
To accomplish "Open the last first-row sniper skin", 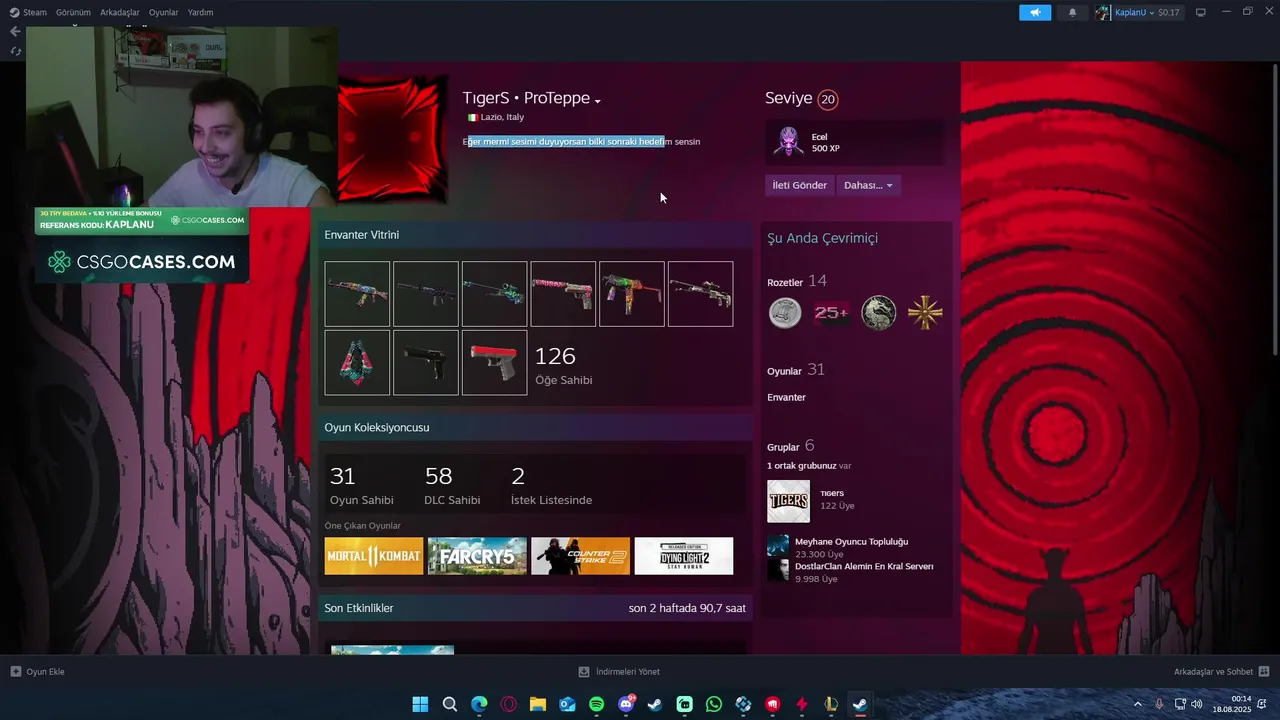I will tap(700, 294).
